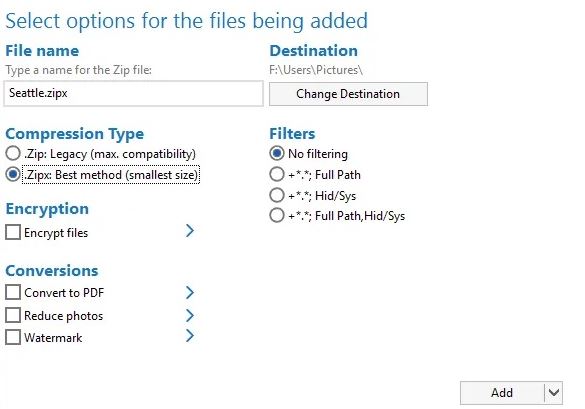Select .Zip: Legacy compression type

click(13, 153)
